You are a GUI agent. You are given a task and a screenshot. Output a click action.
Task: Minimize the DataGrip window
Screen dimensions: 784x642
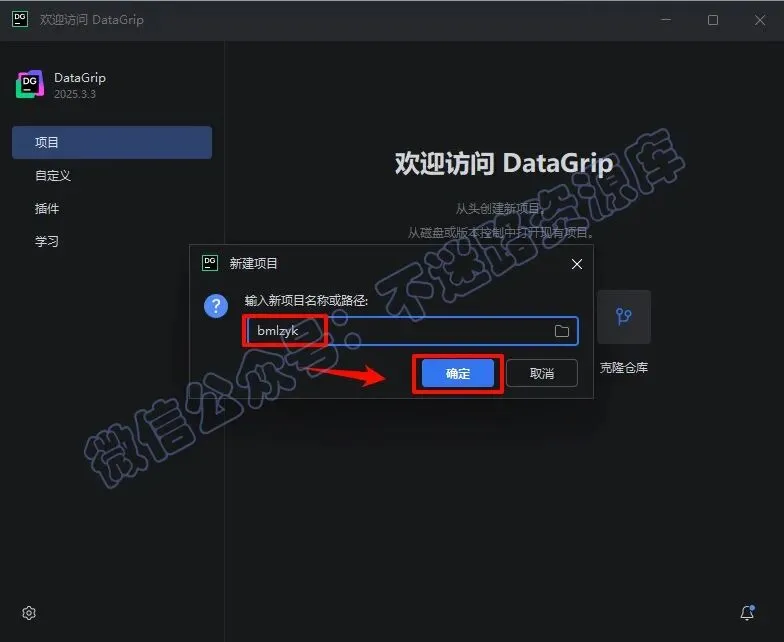[x=666, y=20]
